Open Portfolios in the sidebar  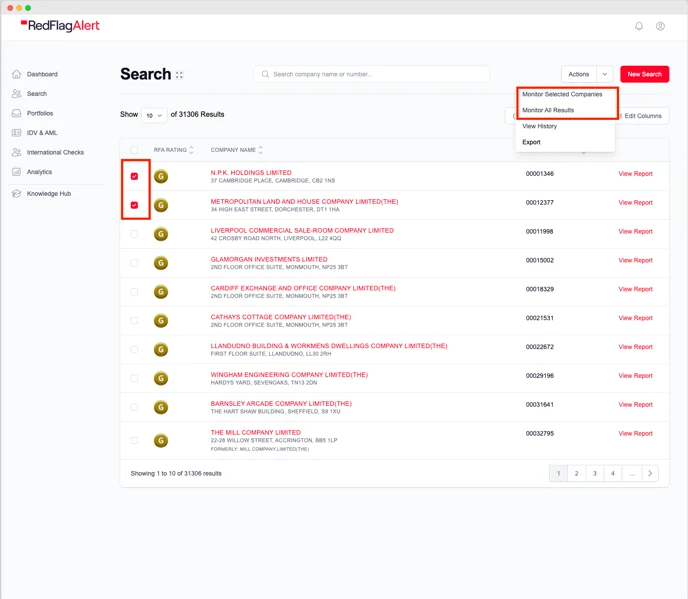(x=39, y=113)
